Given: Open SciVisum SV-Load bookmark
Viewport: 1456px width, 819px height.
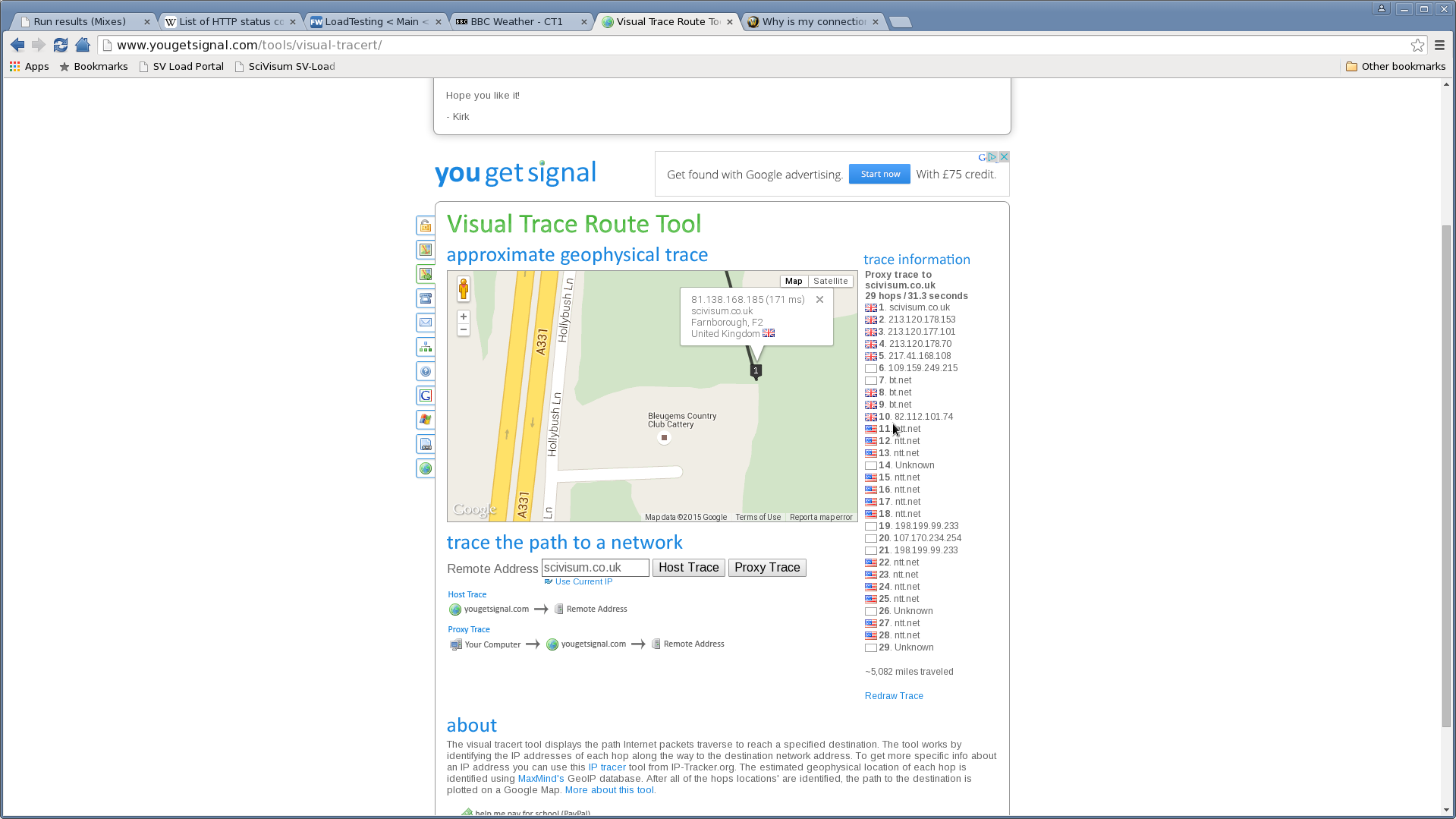Looking at the screenshot, I should pos(285,66).
